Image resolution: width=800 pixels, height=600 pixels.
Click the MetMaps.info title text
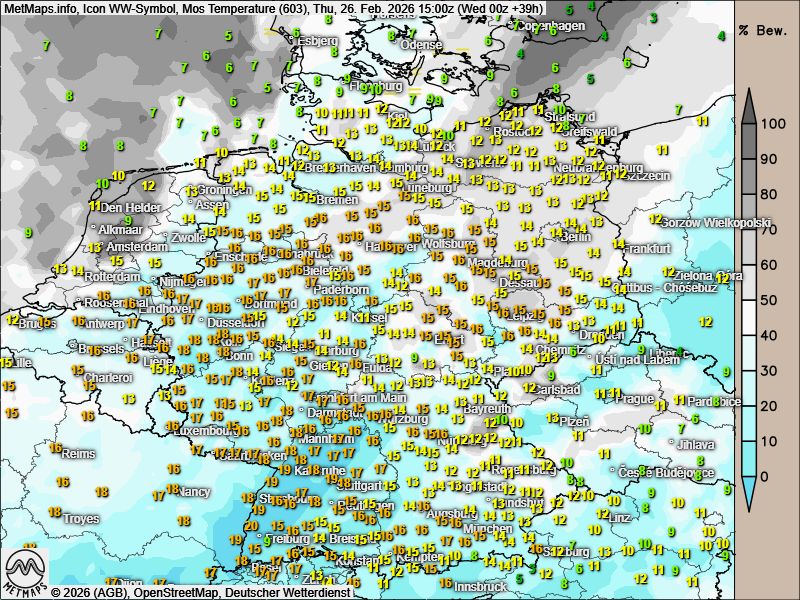click(x=40, y=8)
